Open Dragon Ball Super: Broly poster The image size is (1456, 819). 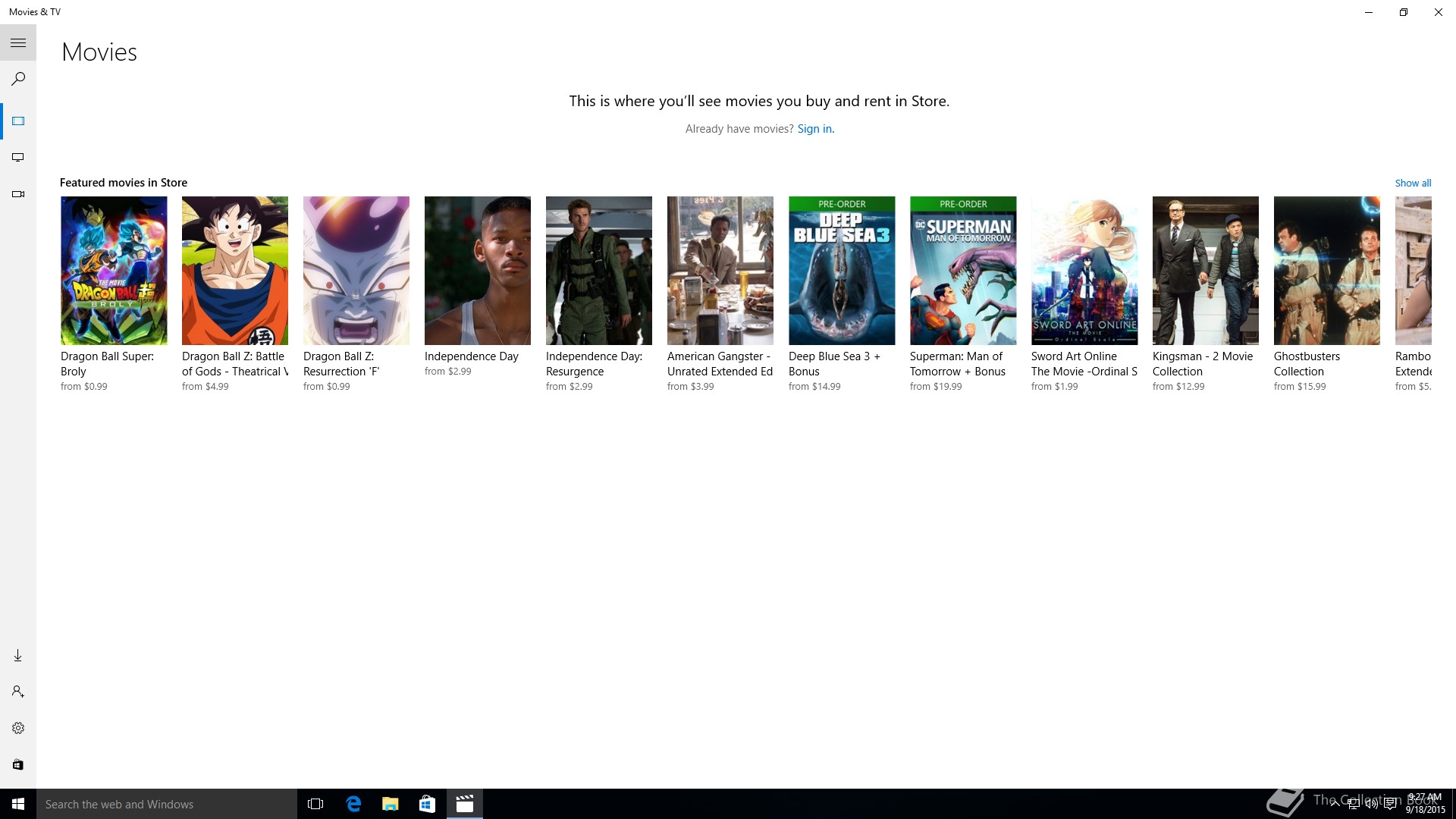114,271
